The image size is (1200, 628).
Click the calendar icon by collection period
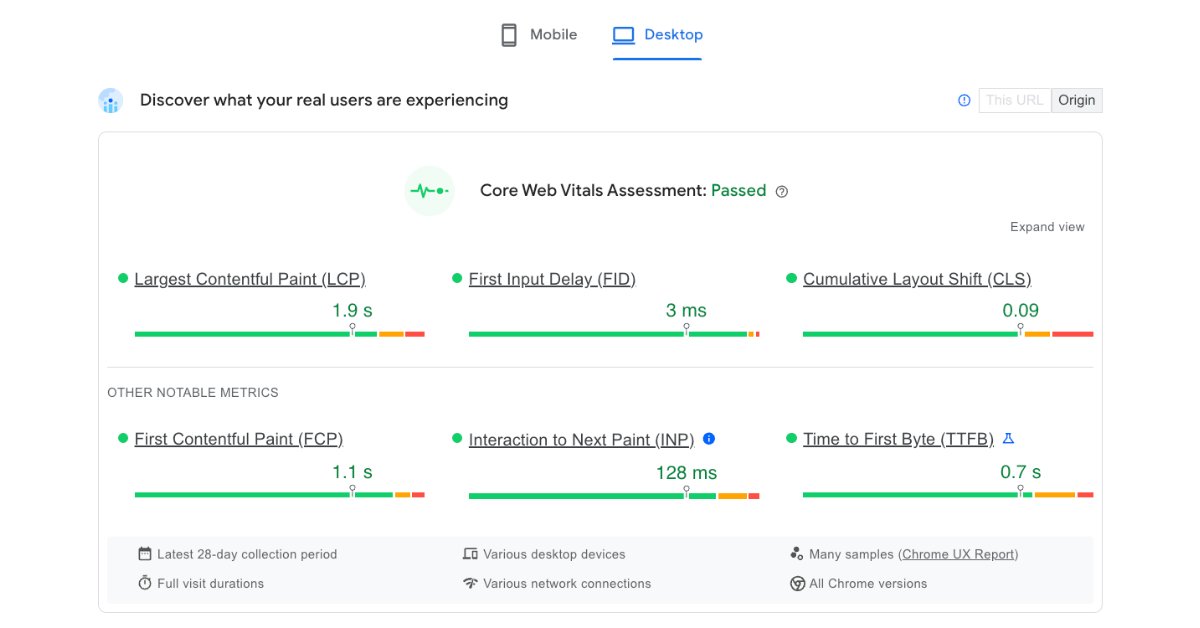(145, 554)
